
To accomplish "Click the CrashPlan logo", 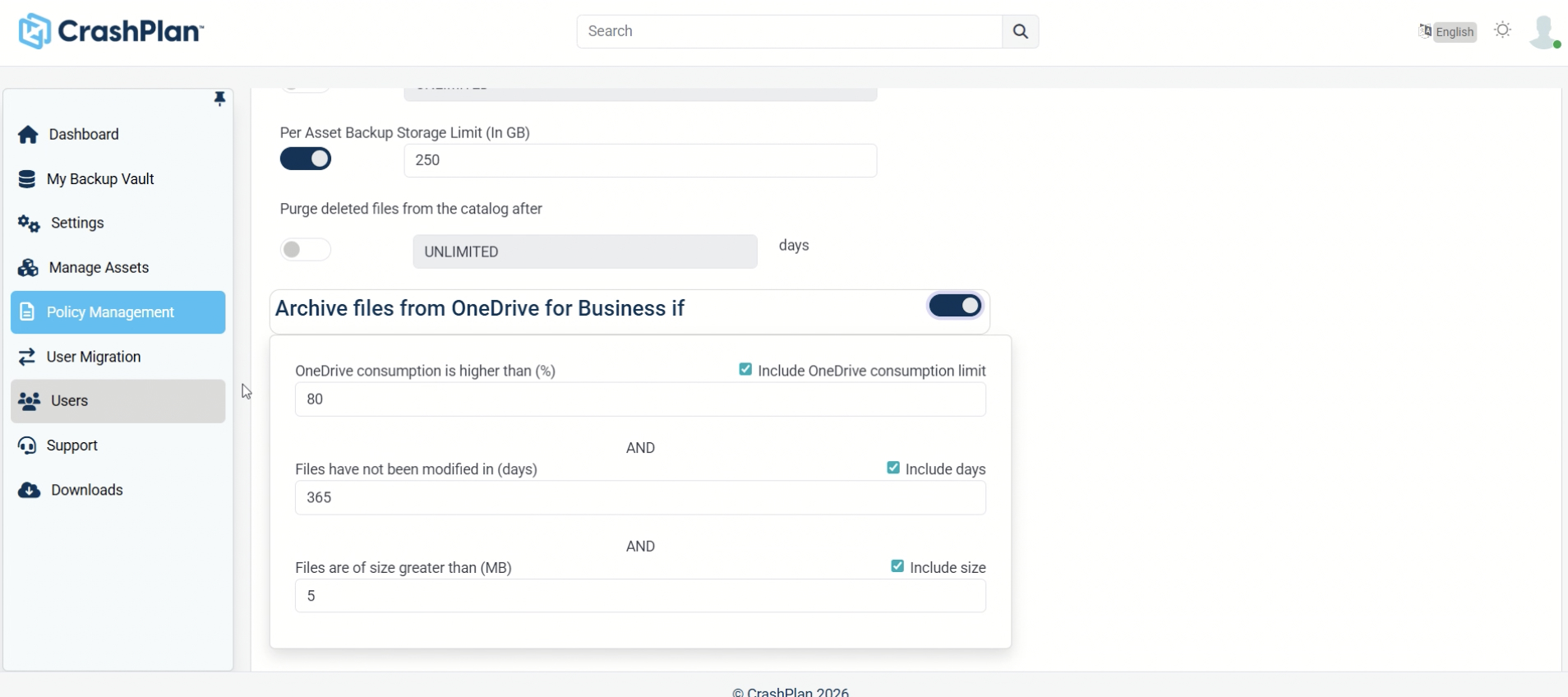I will pyautogui.click(x=111, y=31).
